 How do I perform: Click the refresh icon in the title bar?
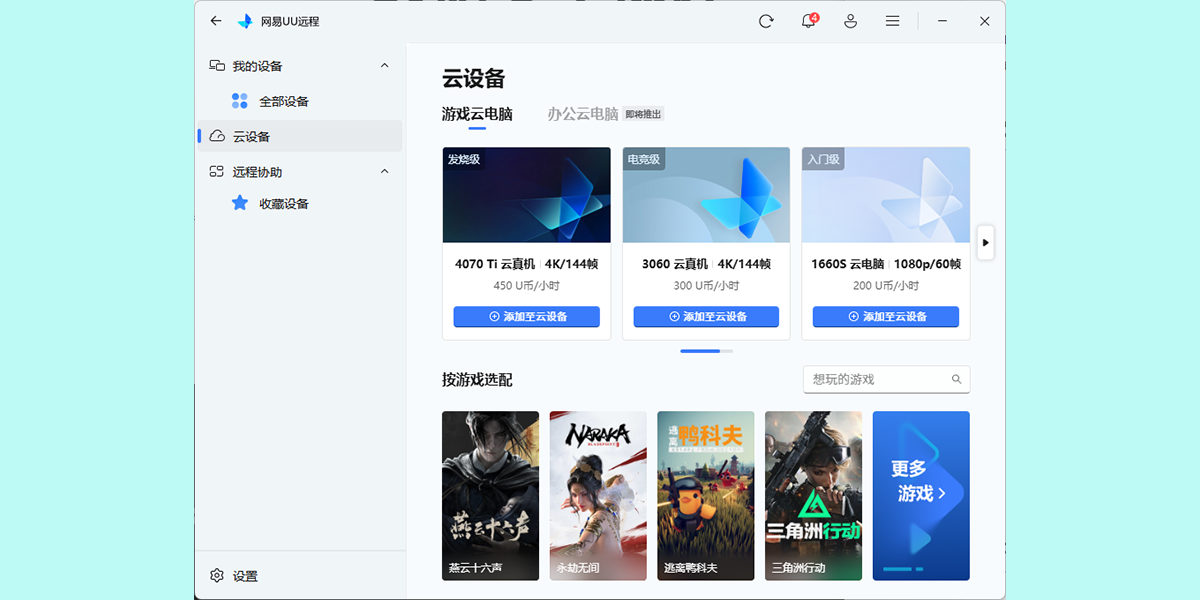point(765,20)
